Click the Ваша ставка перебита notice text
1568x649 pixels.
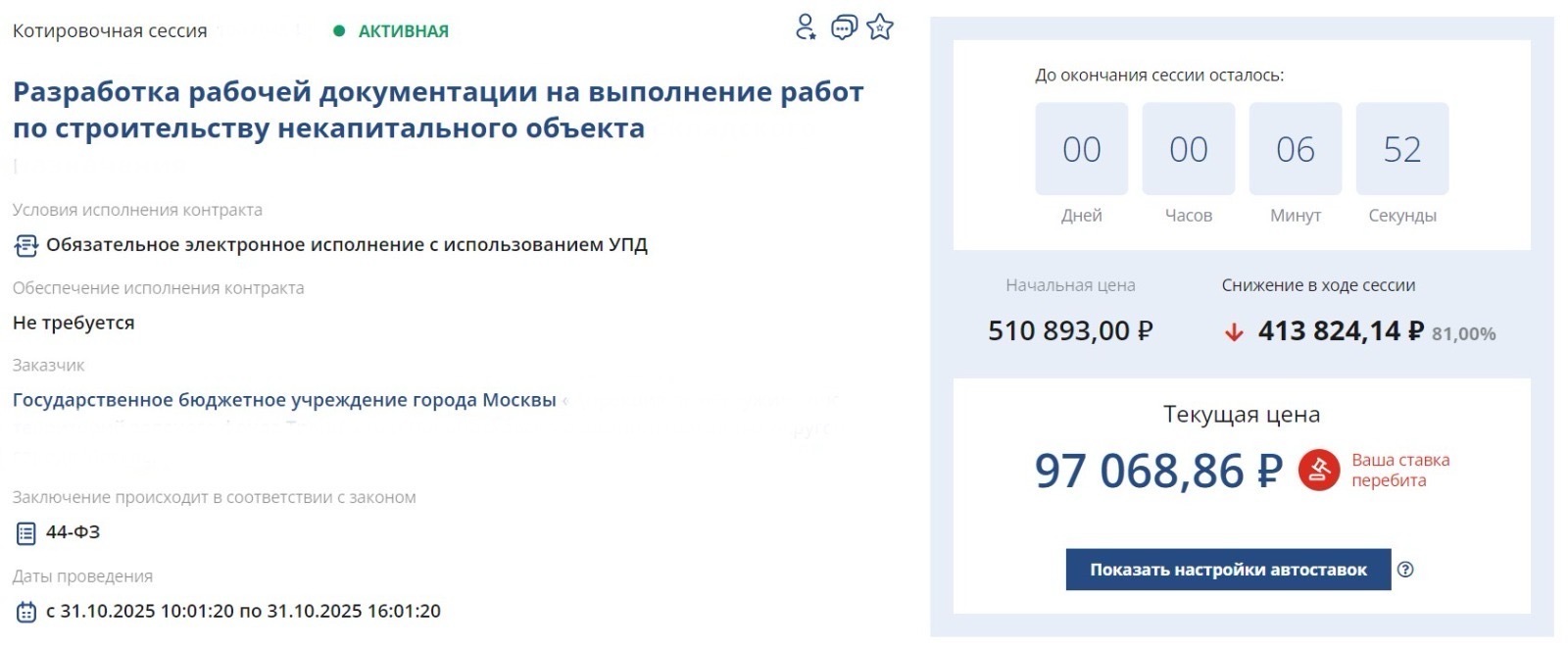1399,471
